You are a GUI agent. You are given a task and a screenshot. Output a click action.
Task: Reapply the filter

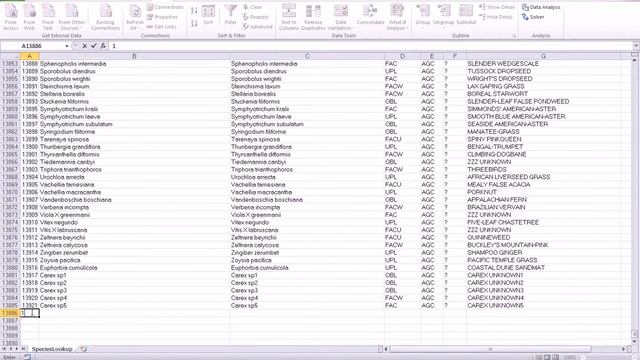click(x=256, y=17)
